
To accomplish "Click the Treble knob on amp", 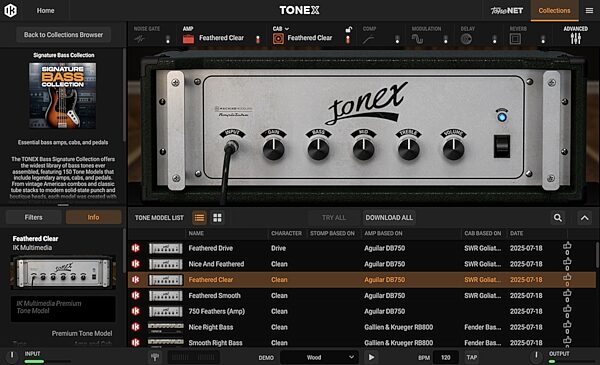I will point(409,148).
